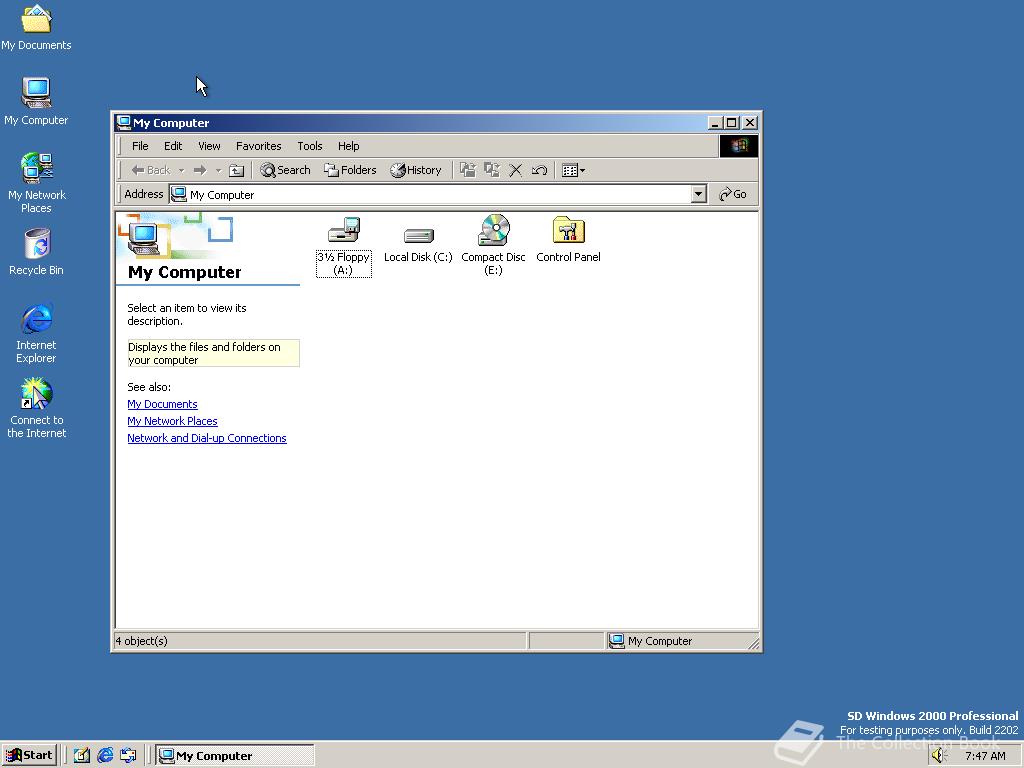Click the My Computer title bar icon
This screenshot has height=768, width=1024.
point(123,123)
